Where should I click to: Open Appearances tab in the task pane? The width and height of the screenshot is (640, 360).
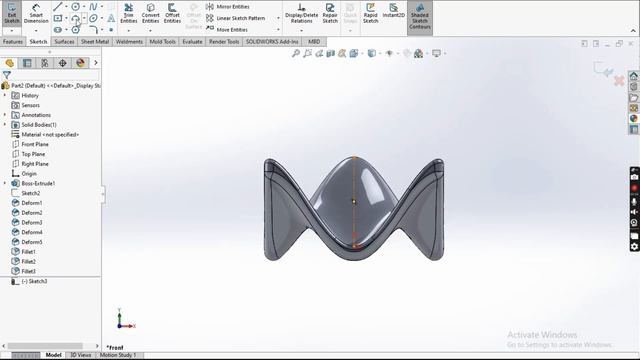point(633,118)
